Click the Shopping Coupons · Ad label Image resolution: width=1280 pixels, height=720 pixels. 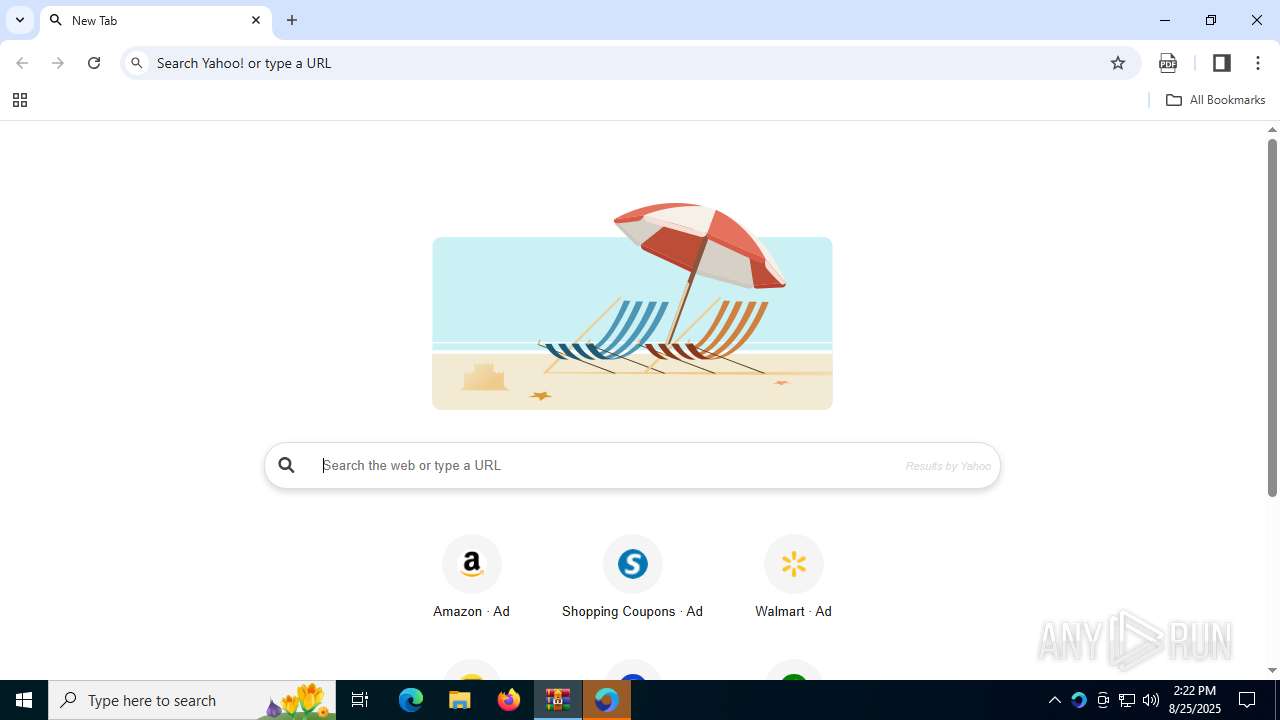632,611
